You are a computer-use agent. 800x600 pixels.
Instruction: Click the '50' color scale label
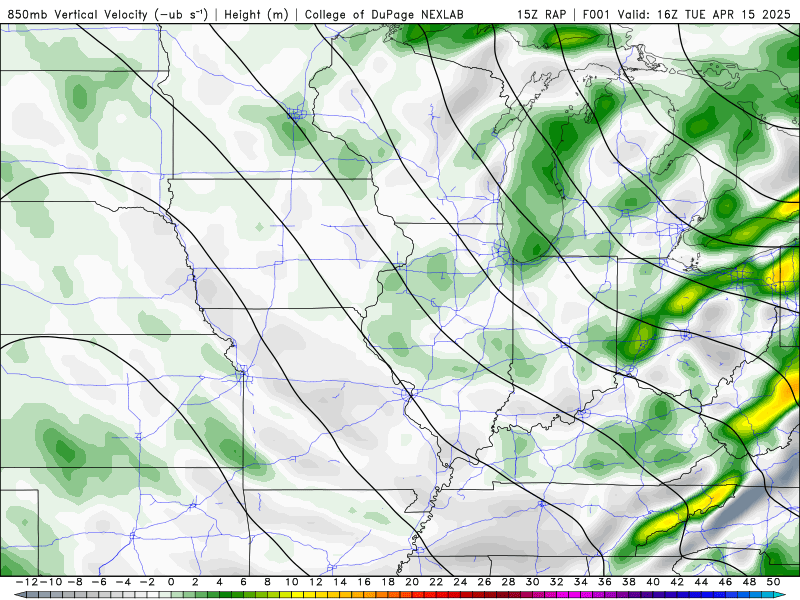(x=773, y=582)
